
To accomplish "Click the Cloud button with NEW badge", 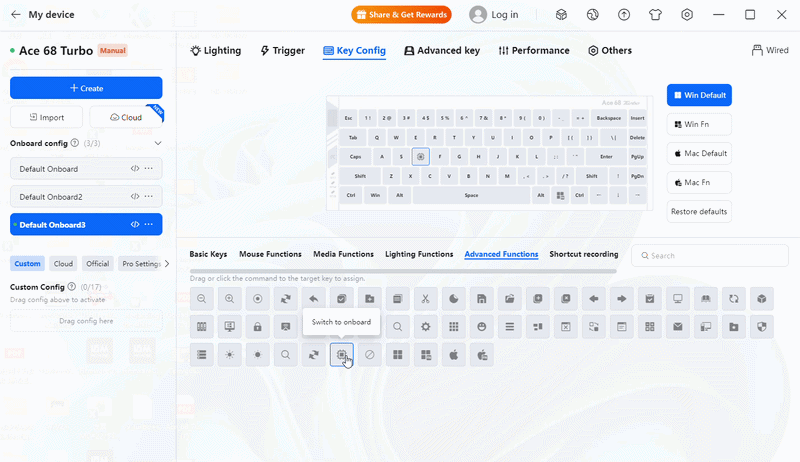I will 126,117.
